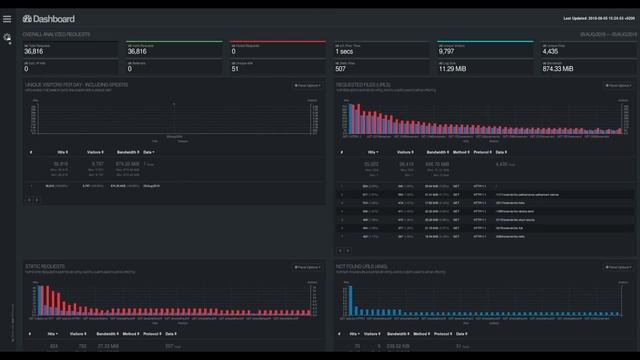The image size is (640, 360).
Task: Click the Static Files value 507
Action: click(340, 69)
